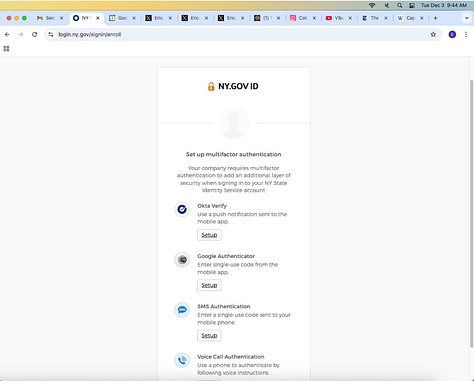Click the Google Authenticator title text
The height and width of the screenshot is (381, 474).
[226, 256]
